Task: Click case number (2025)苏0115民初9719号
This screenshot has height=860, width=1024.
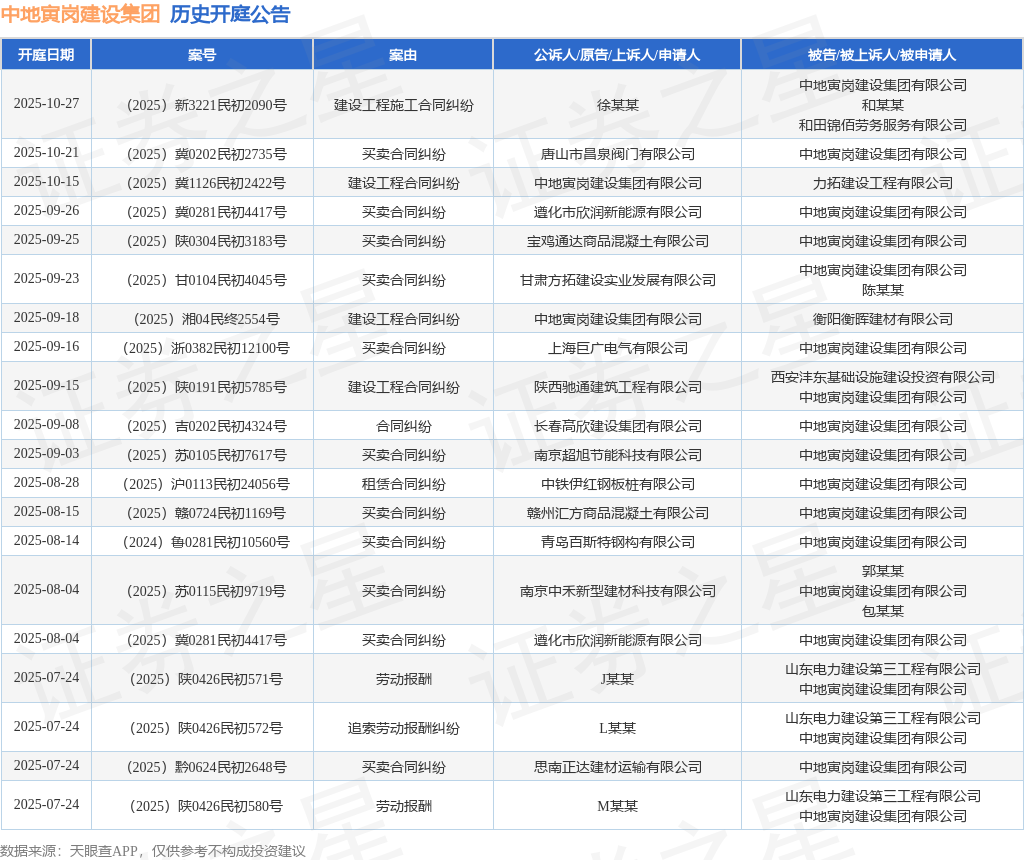Action: (206, 591)
